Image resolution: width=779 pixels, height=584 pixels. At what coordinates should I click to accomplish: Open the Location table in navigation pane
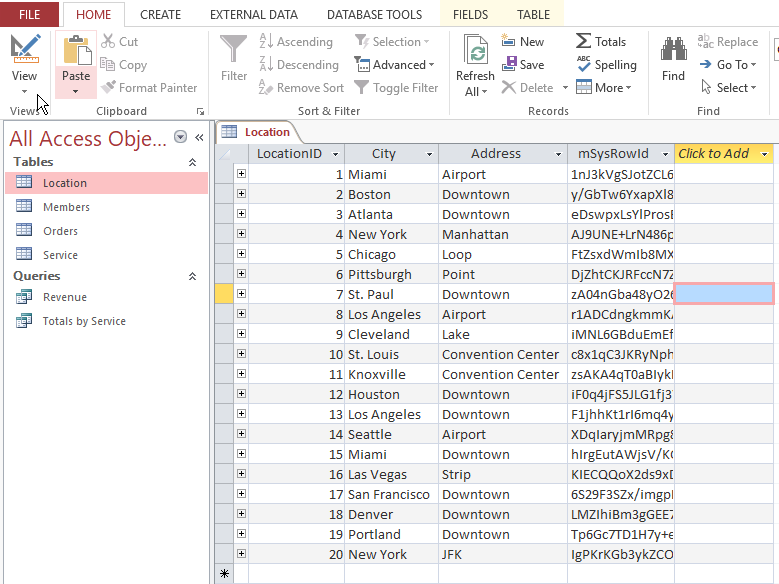pos(106,183)
